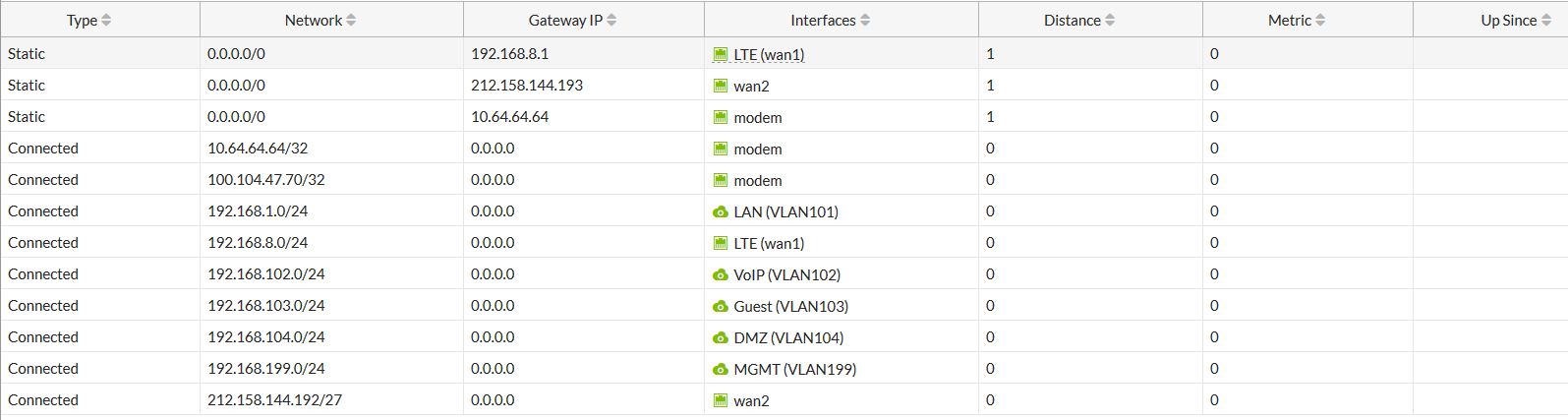Sort by Gateway IP using sort arrows

click(611, 21)
